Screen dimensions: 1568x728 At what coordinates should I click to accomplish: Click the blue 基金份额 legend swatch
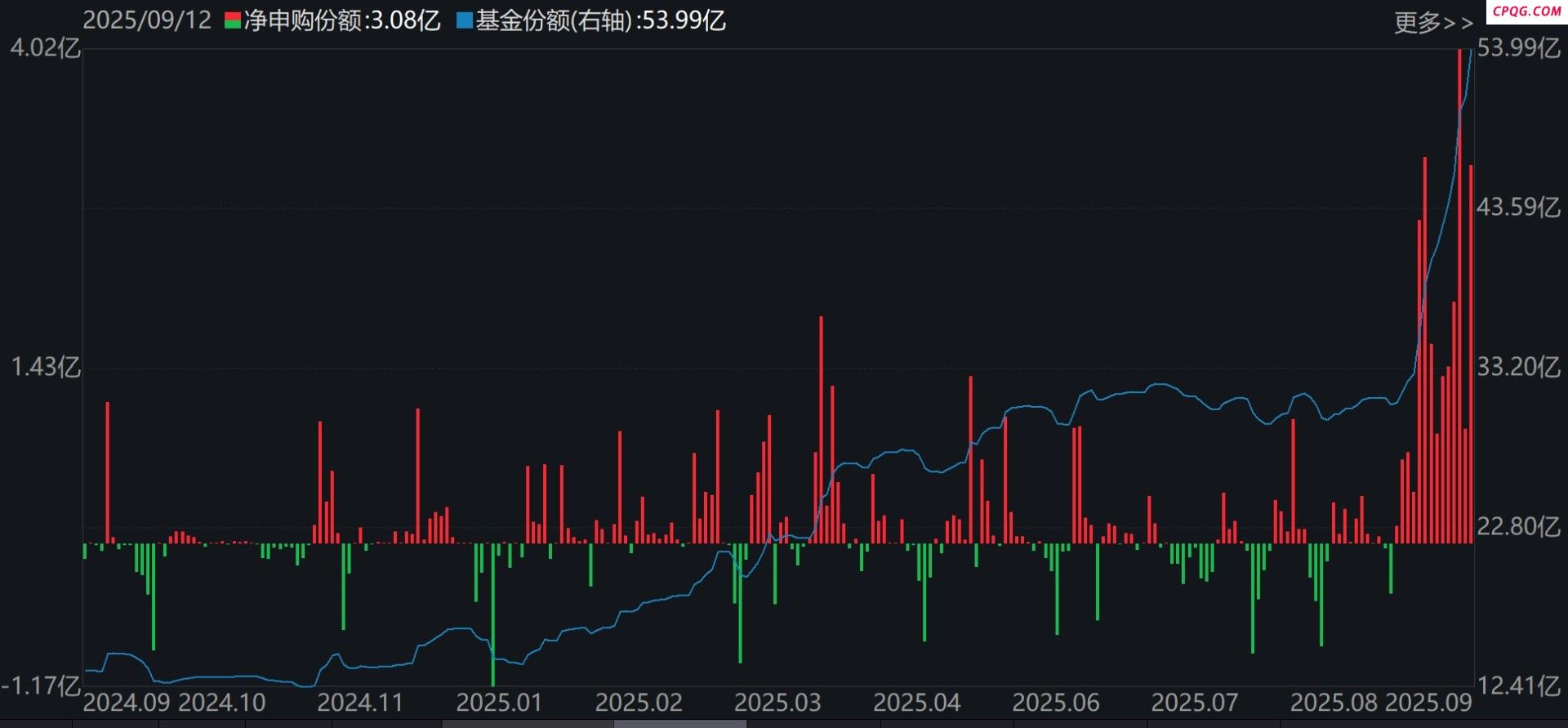[x=465, y=20]
